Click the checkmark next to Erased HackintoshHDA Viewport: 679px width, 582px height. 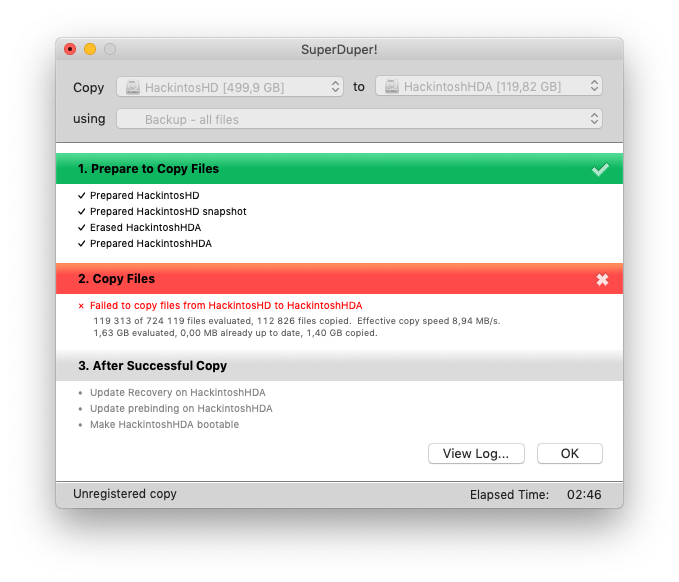click(x=81, y=227)
